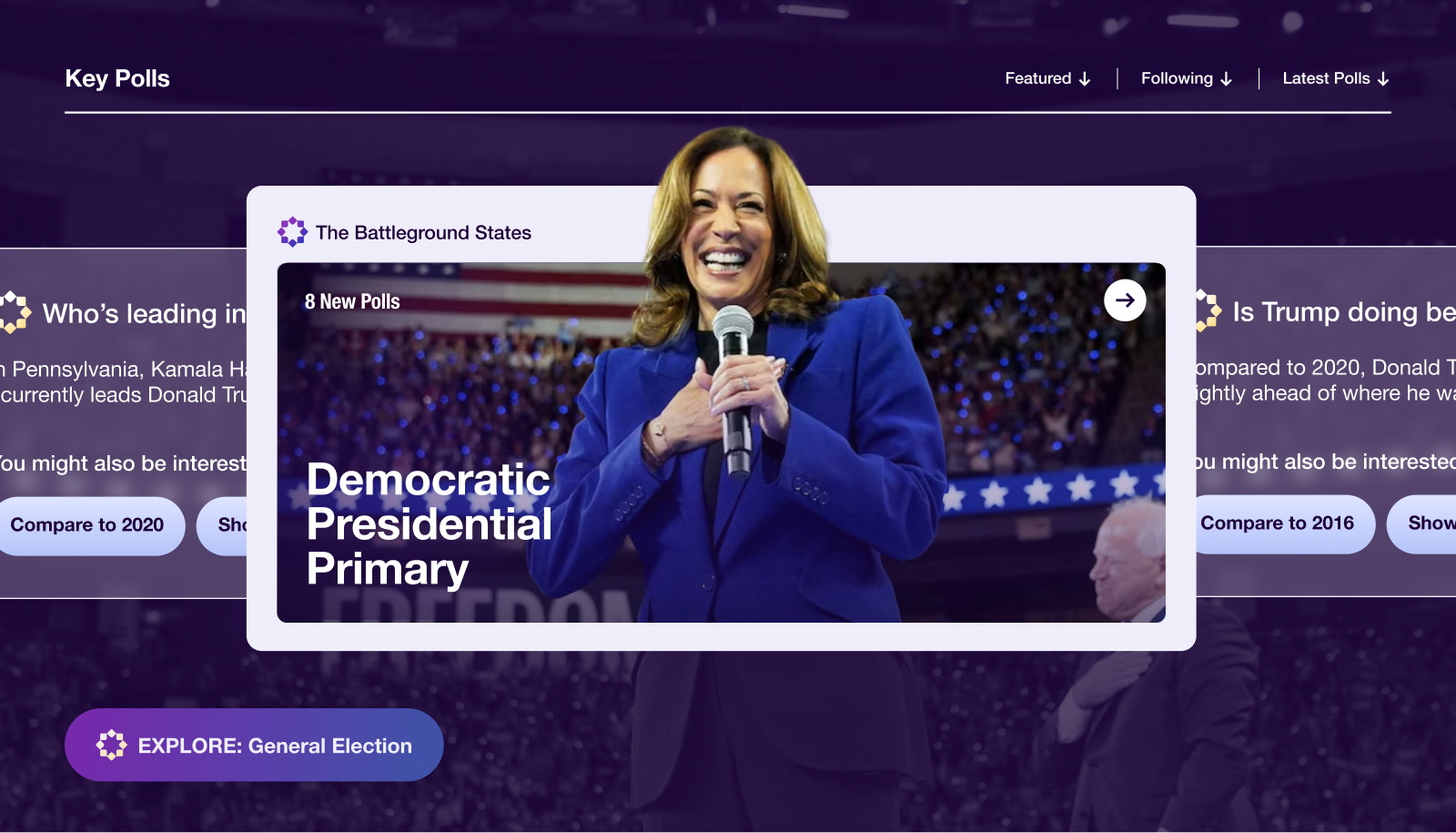Click the star icon beside Is Trump doing heading
This screenshot has width=1456, height=833.
pos(1208,310)
